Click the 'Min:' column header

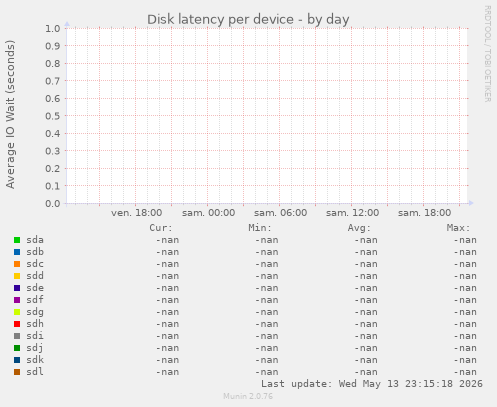point(260,228)
